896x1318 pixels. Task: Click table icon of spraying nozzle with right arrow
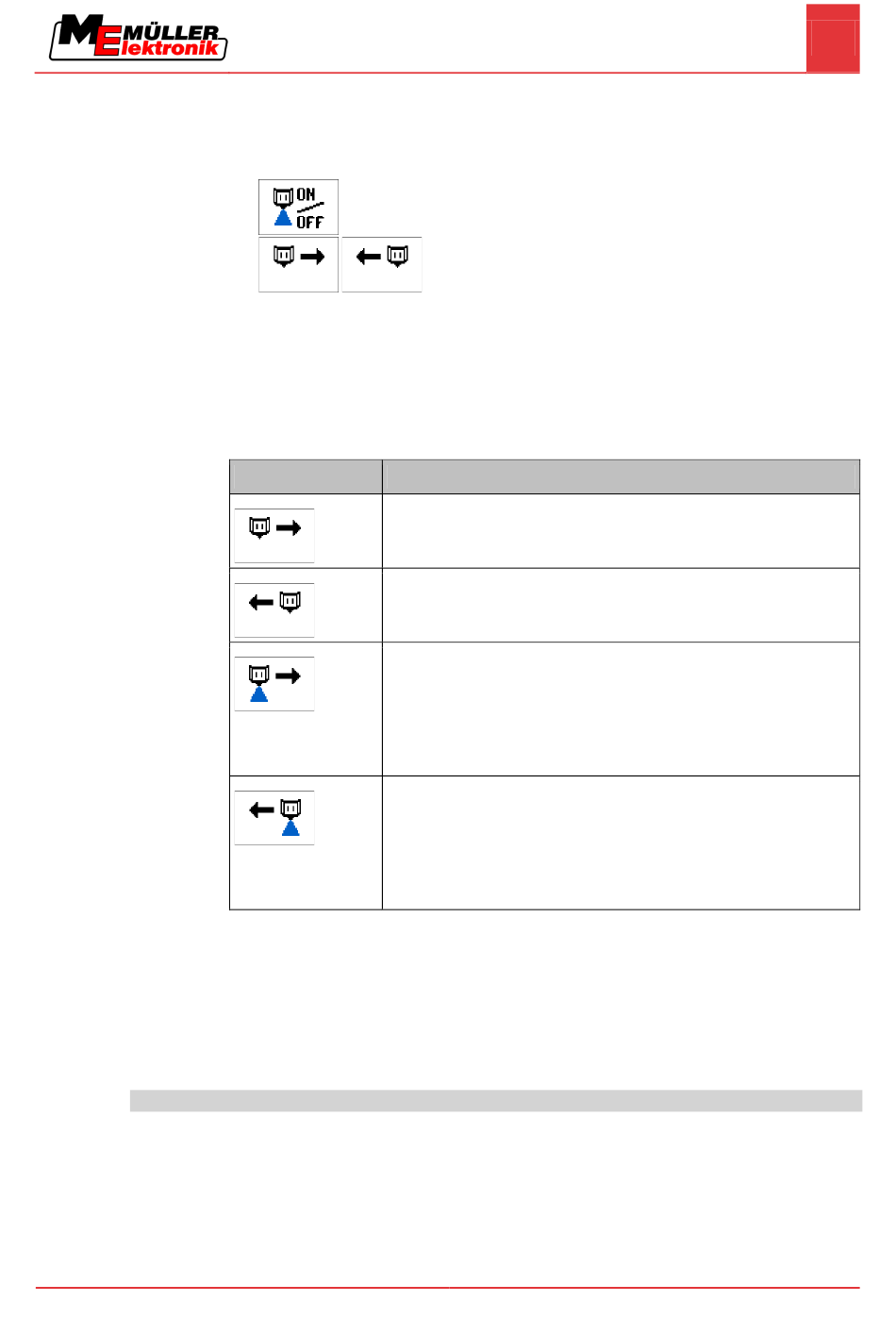[274, 684]
